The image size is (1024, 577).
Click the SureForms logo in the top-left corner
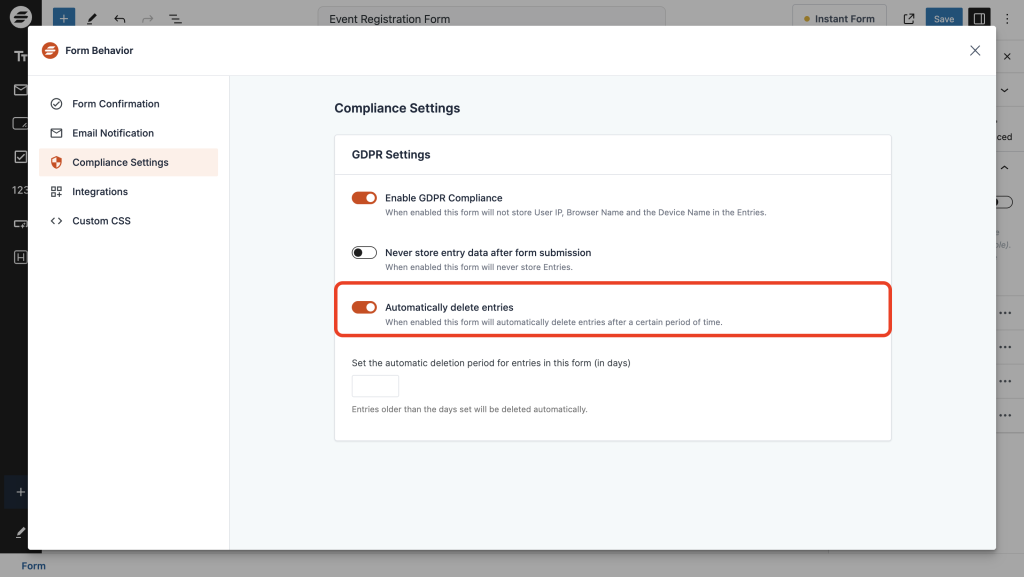click(x=20, y=17)
